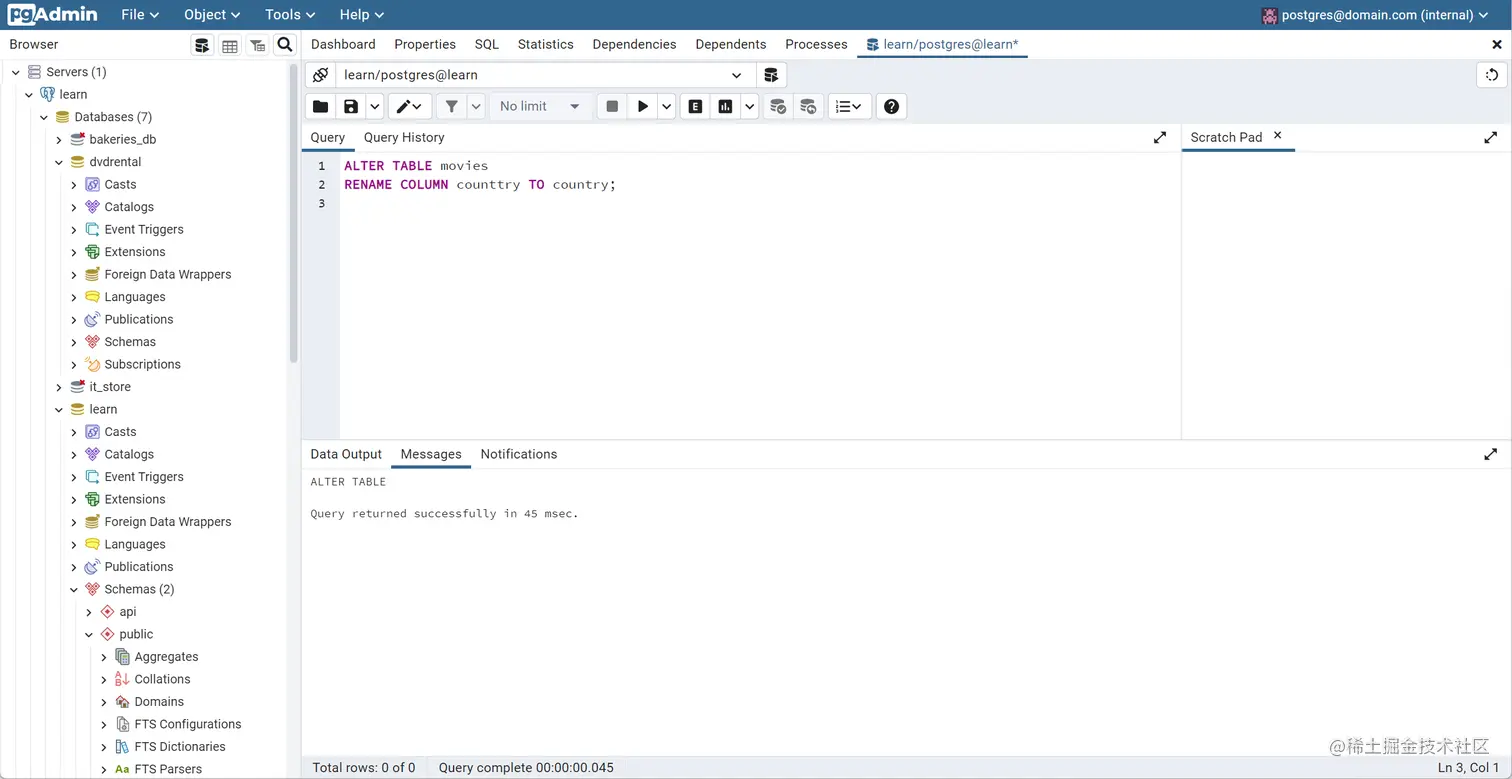
Task: Switch to the Statistics tab
Action: [546, 44]
